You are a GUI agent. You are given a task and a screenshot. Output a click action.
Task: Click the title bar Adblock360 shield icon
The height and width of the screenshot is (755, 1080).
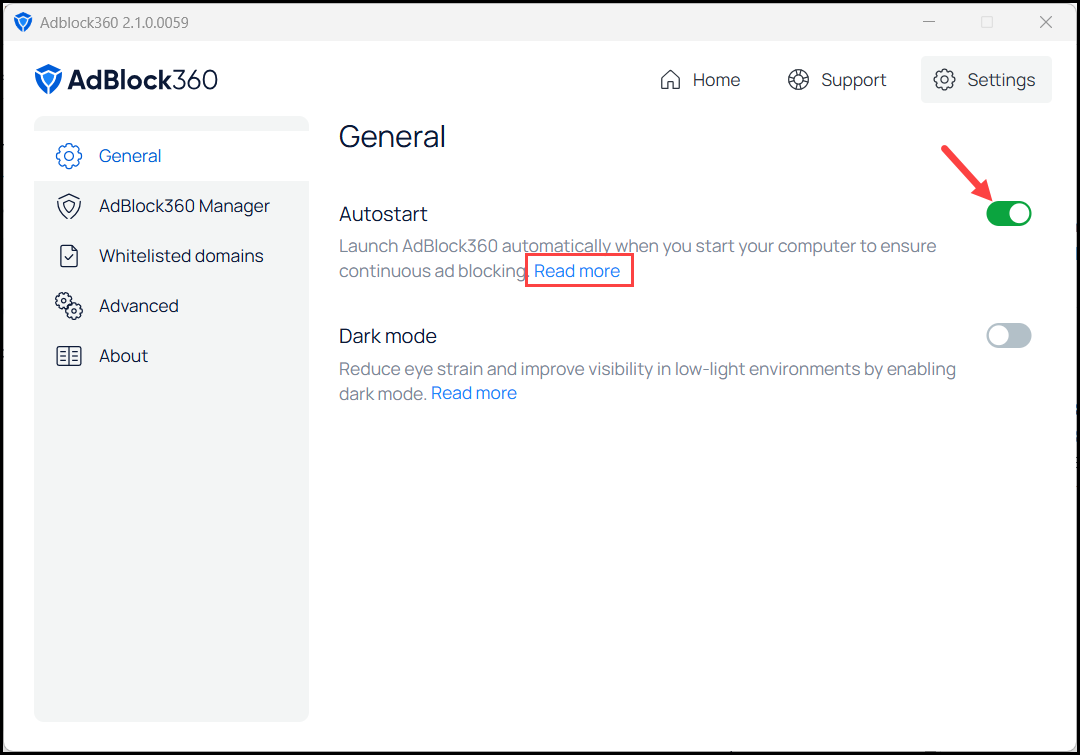[23, 22]
